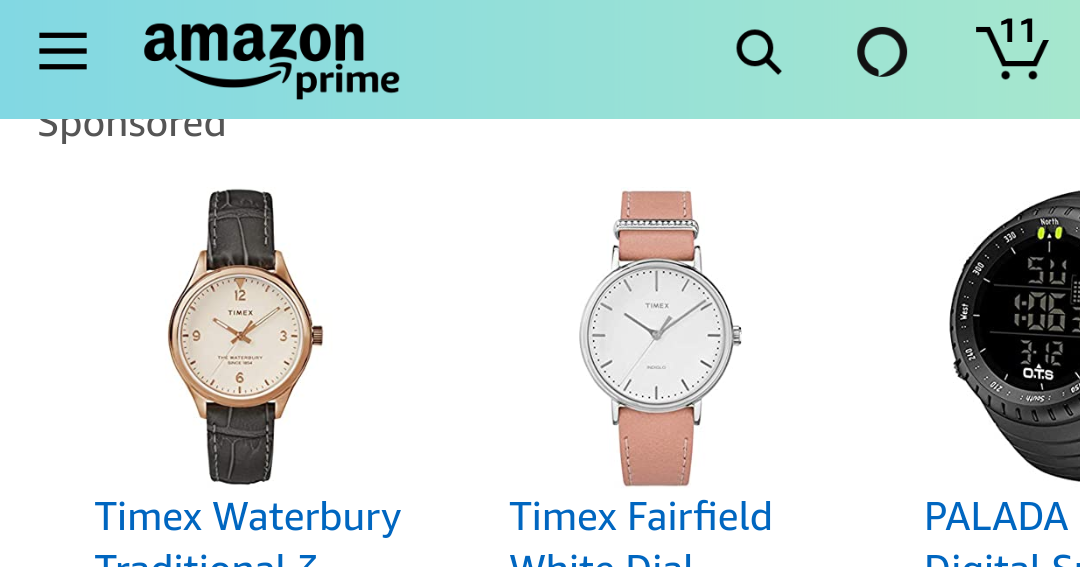Click the Traditional text under Timex Waterbury
This screenshot has width=1080, height=567.
[x=189, y=559]
